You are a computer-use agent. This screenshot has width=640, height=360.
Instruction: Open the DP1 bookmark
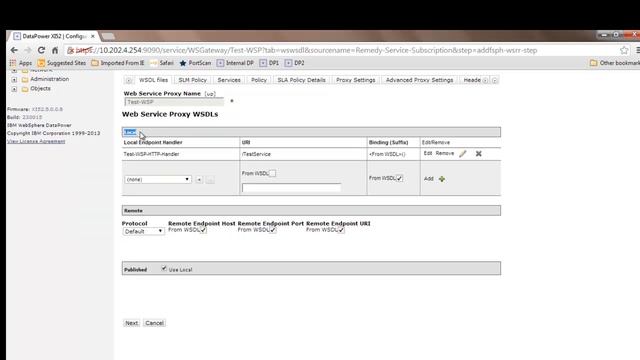269,63
